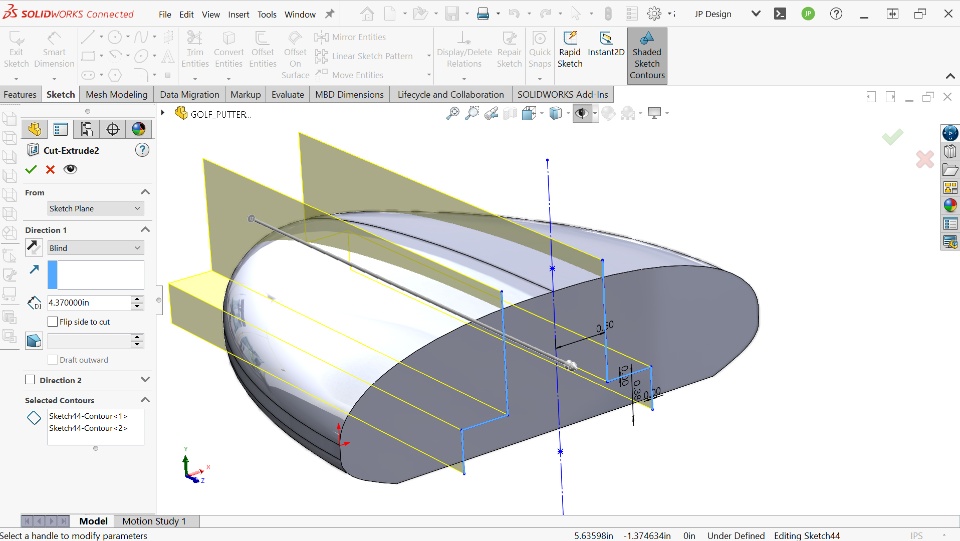Open the Appearances task pane icon
960x541 pixels.
pyautogui.click(x=950, y=205)
